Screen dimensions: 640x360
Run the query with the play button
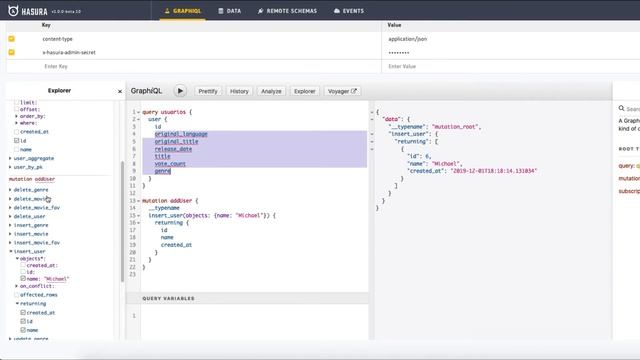click(180, 91)
